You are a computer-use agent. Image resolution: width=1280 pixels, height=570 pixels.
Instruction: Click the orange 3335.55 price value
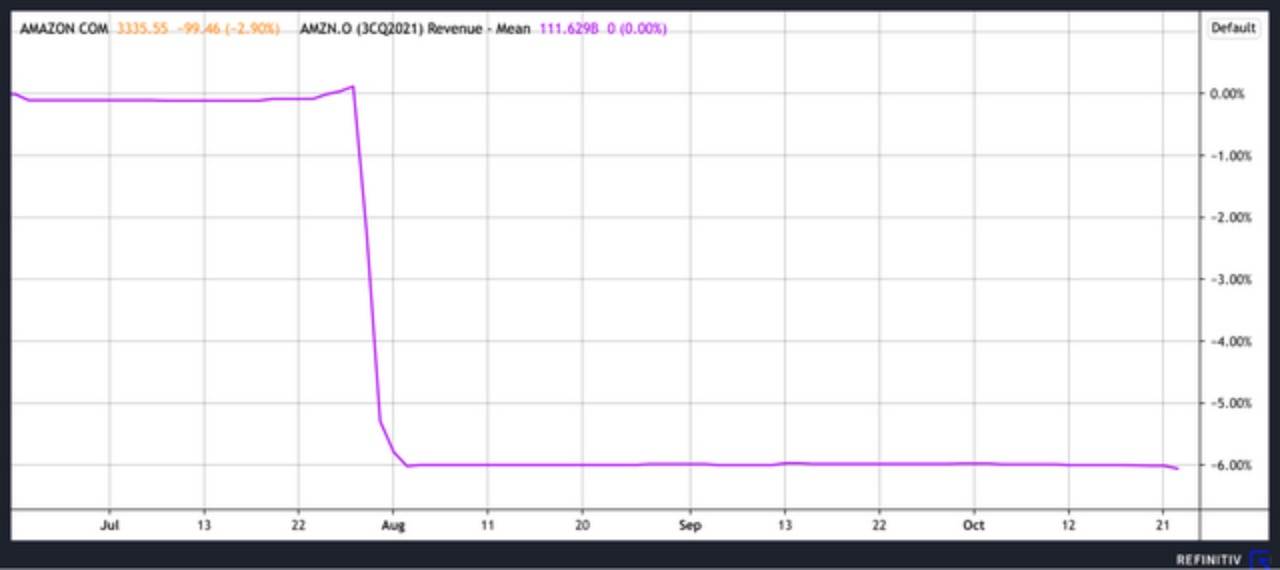click(142, 29)
